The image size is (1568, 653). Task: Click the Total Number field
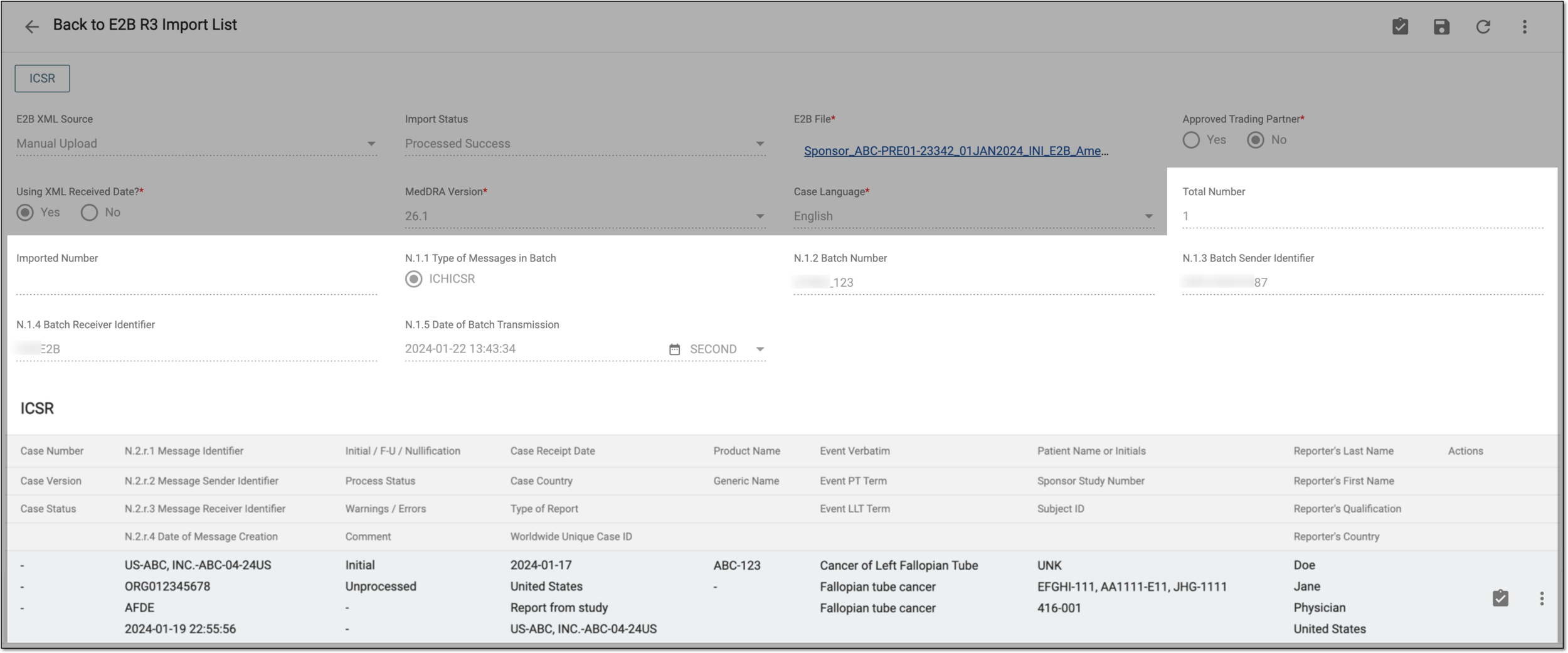(1362, 216)
